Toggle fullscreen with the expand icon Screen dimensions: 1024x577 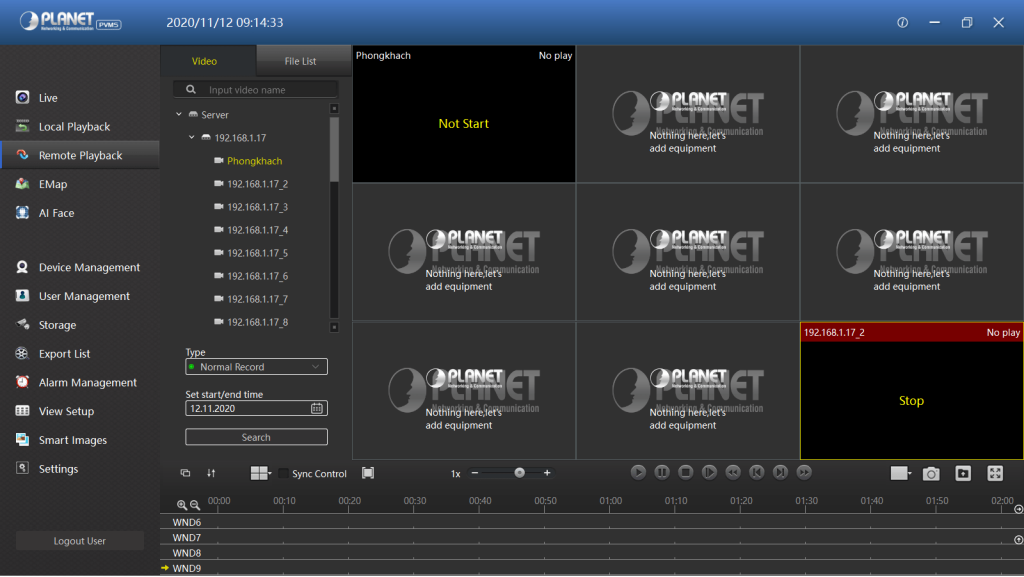coord(995,474)
